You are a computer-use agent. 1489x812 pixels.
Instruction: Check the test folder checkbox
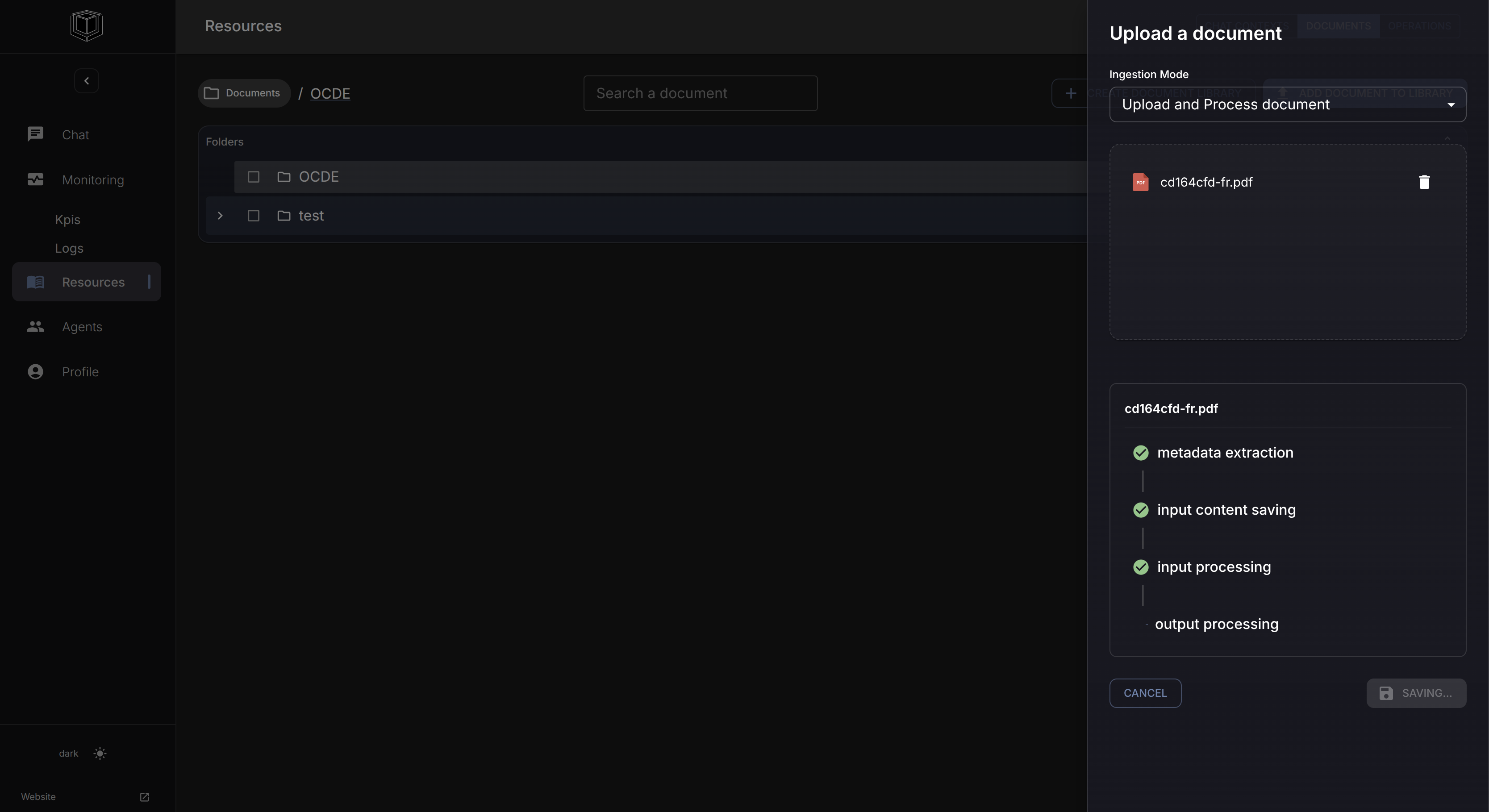[x=253, y=216]
